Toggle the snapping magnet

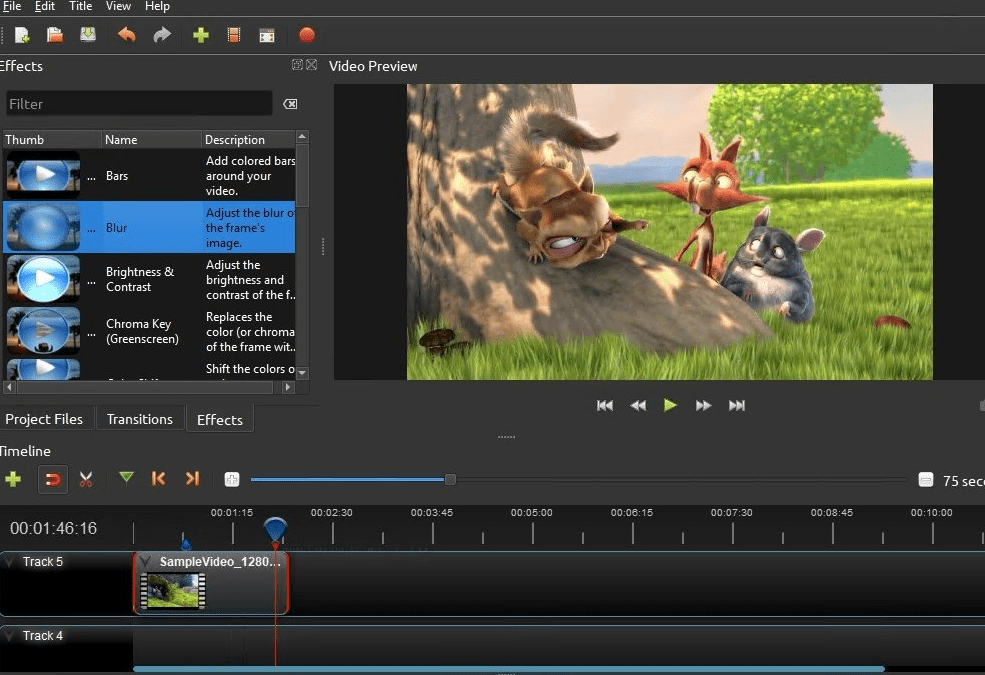click(53, 479)
